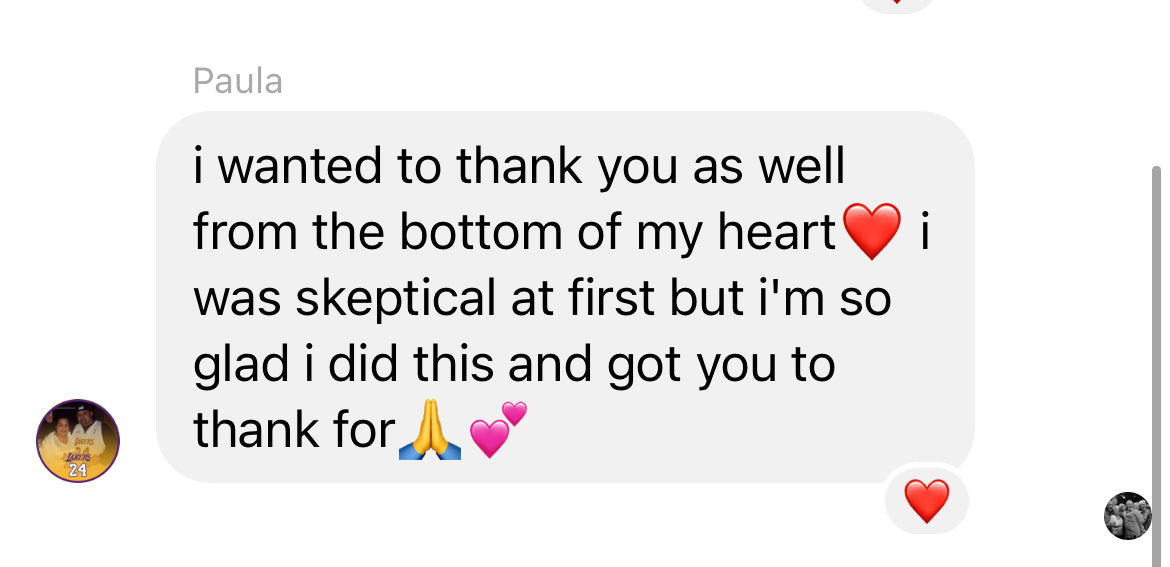Click the text "i wanted to thank you"
Image resolution: width=1170 pixels, height=567 pixels.
click(390, 166)
